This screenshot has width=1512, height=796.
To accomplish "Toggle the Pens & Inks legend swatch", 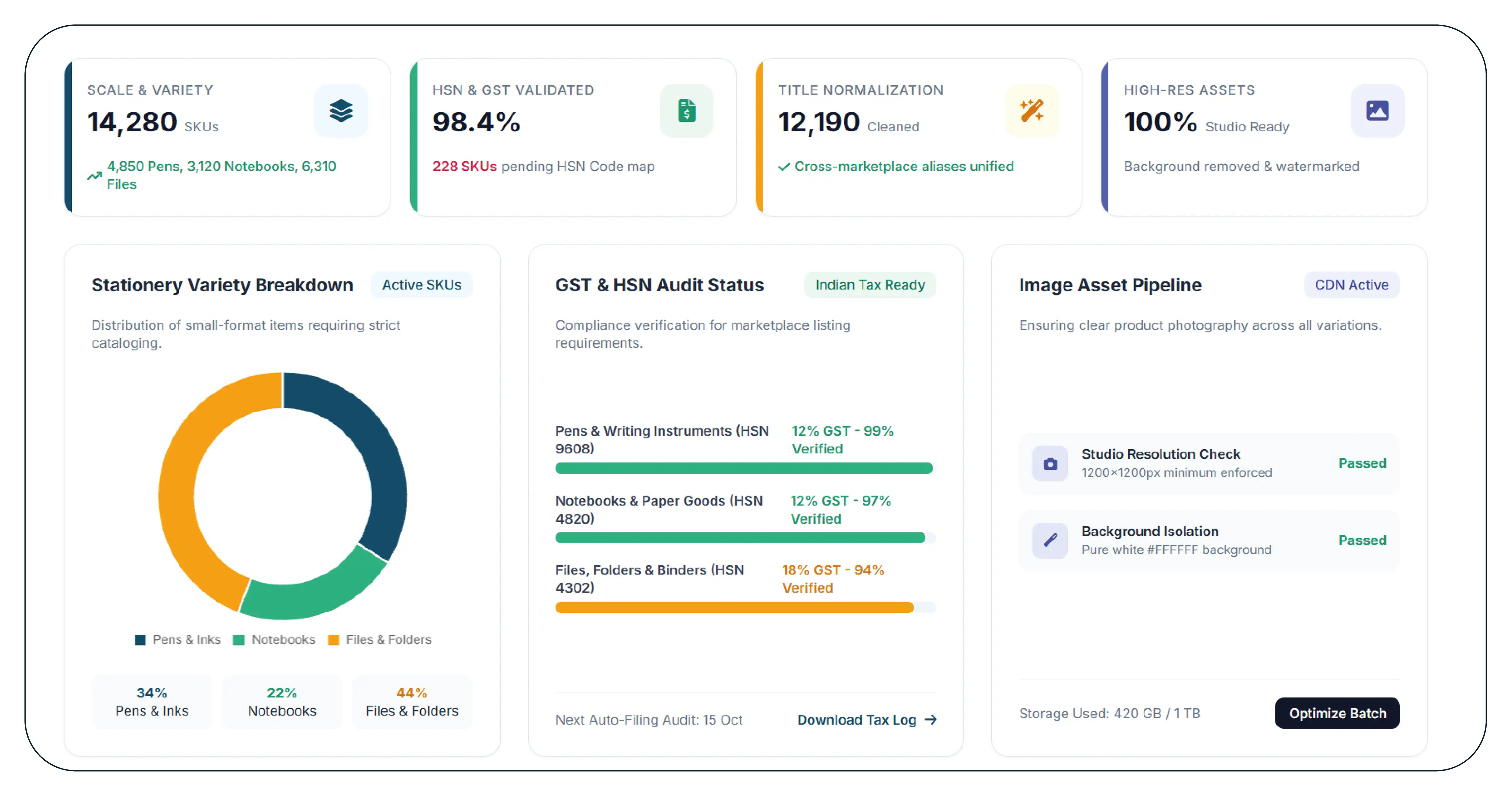I will pos(140,640).
